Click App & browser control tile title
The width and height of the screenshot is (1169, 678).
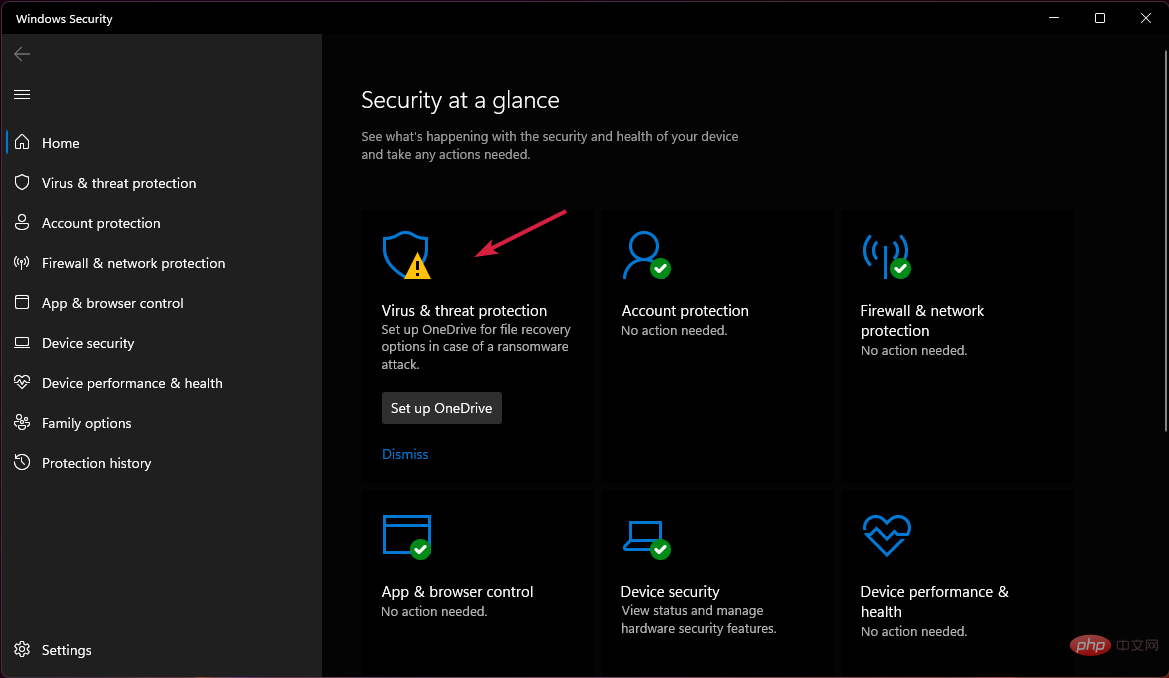pyautogui.click(x=457, y=591)
